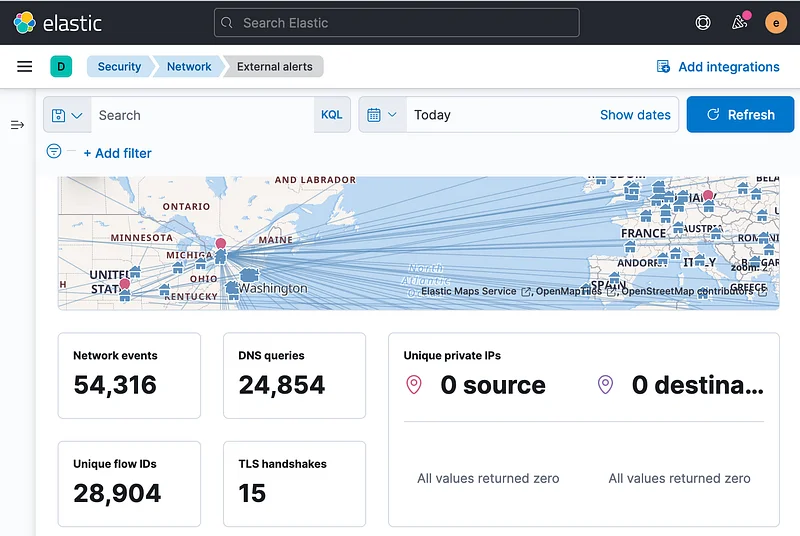Click the Show dates link
Screen dimensions: 800x536
pyautogui.click(x=635, y=115)
